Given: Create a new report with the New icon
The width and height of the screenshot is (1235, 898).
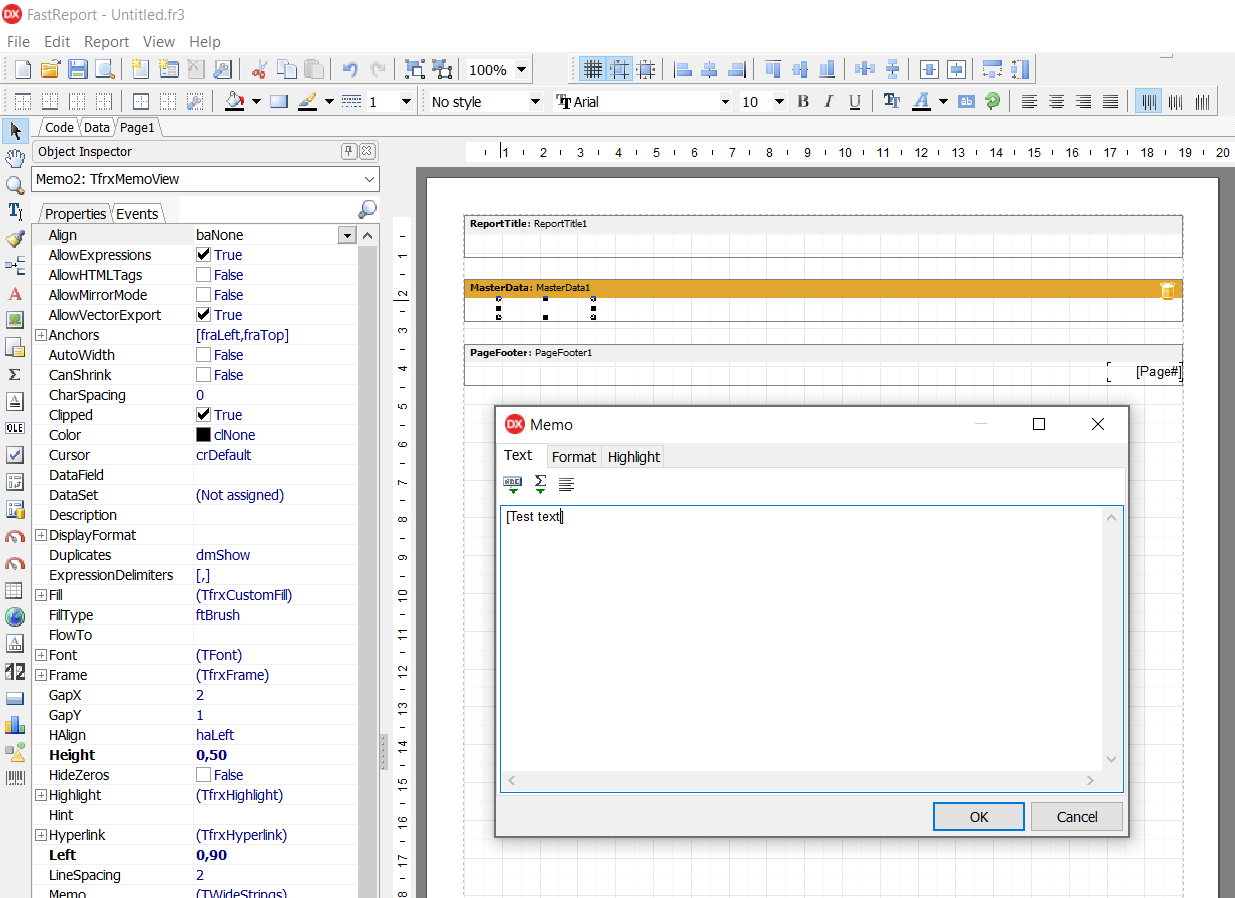Looking at the screenshot, I should [x=23, y=69].
